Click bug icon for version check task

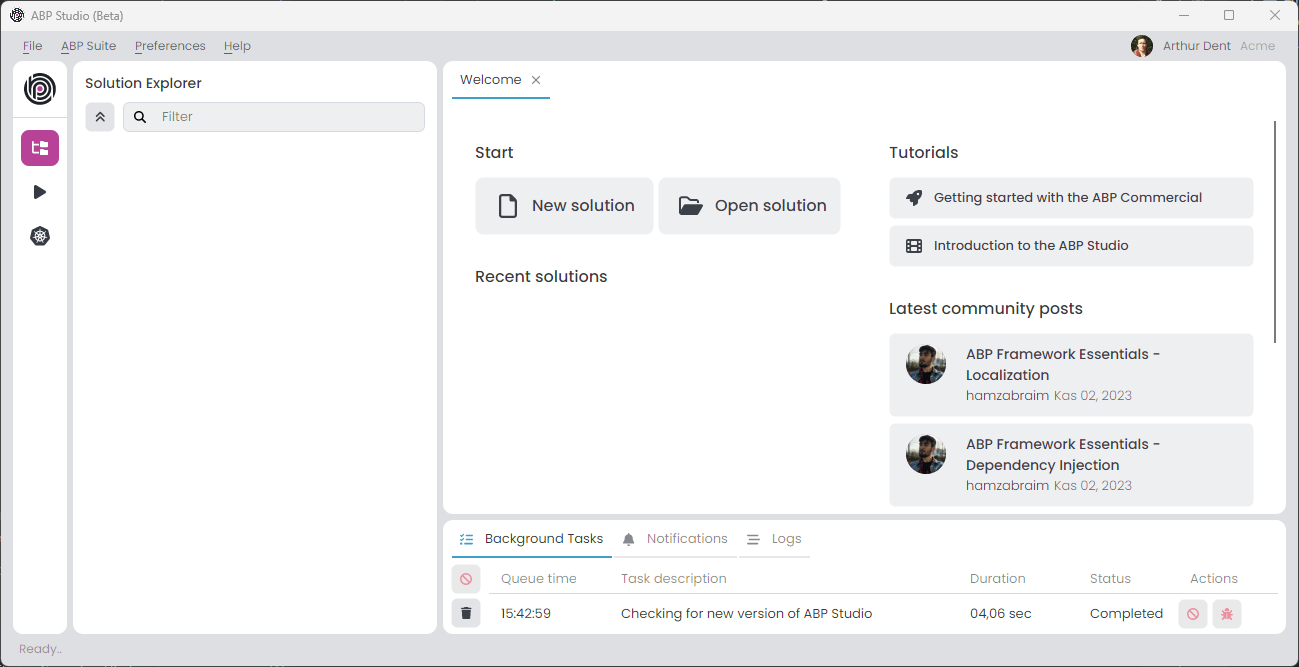tap(1227, 614)
